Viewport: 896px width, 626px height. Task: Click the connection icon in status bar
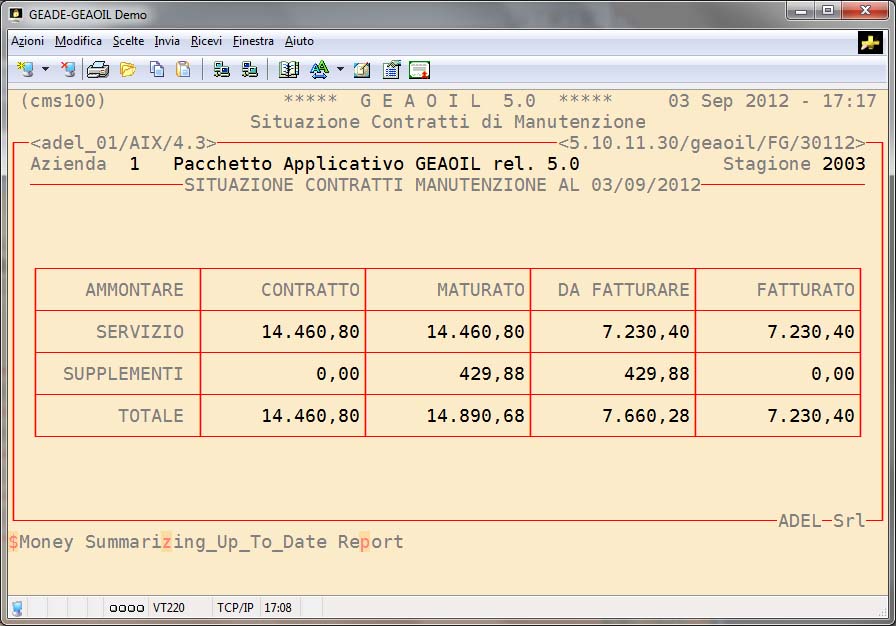pyautogui.click(x=17, y=607)
